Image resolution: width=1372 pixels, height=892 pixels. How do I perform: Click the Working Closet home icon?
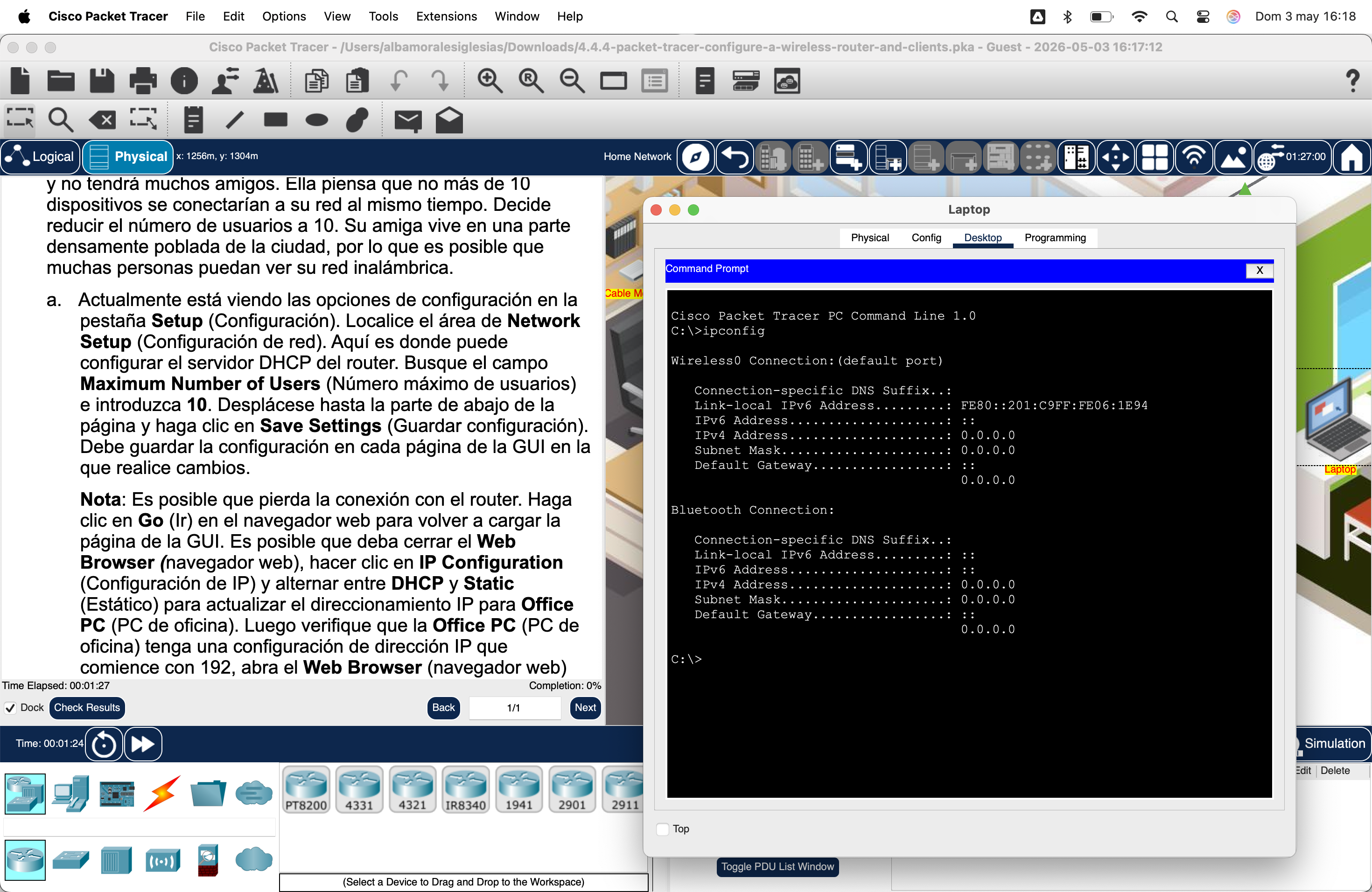pos(1351,157)
